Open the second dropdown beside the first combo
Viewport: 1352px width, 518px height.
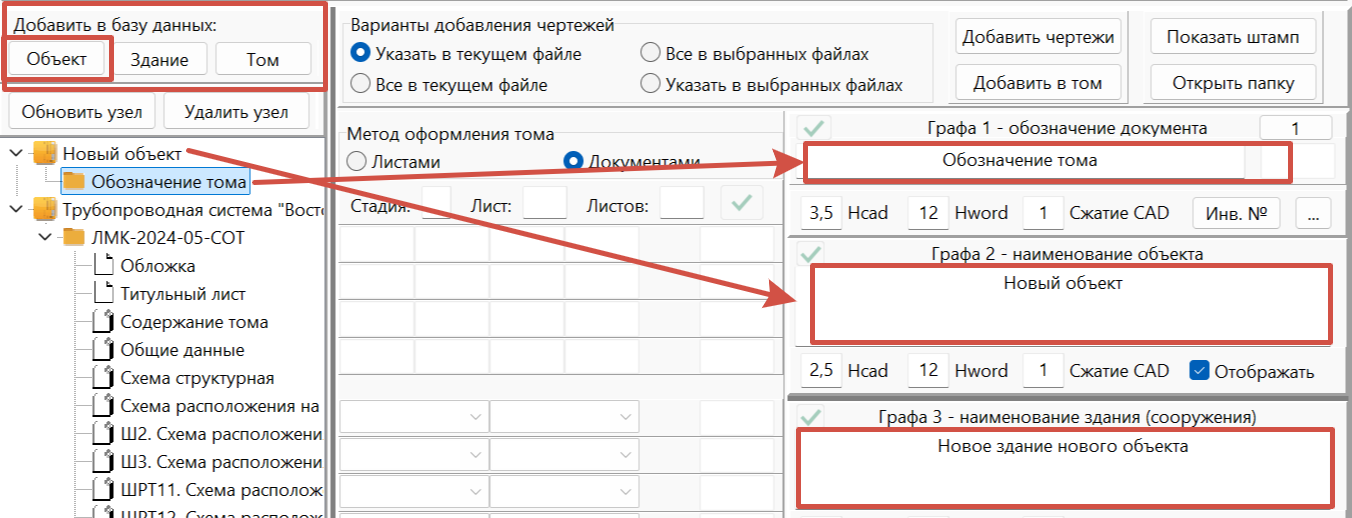click(564, 417)
